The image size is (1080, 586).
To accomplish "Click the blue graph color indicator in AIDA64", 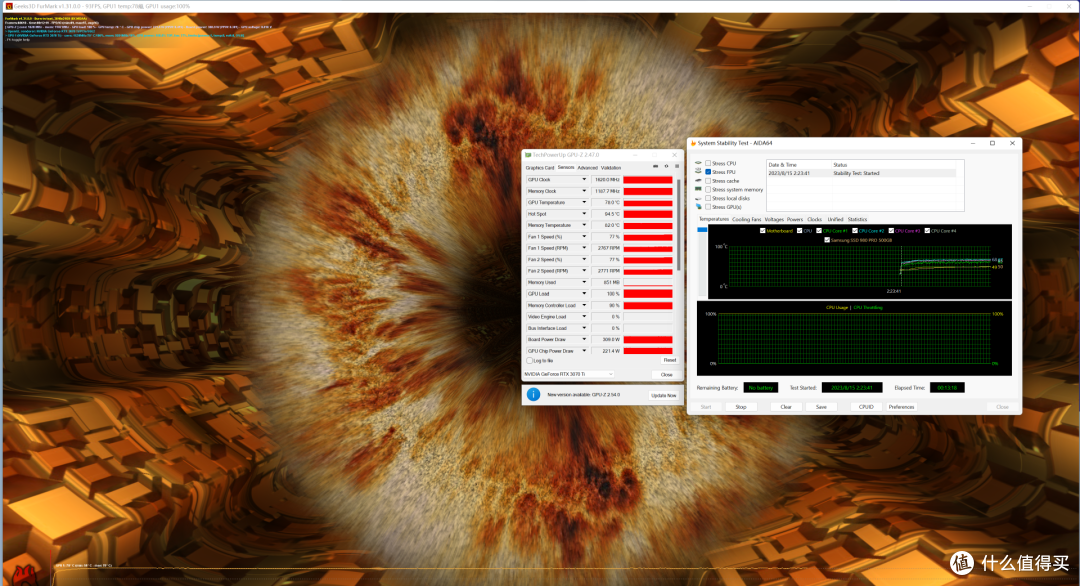I will [702, 230].
